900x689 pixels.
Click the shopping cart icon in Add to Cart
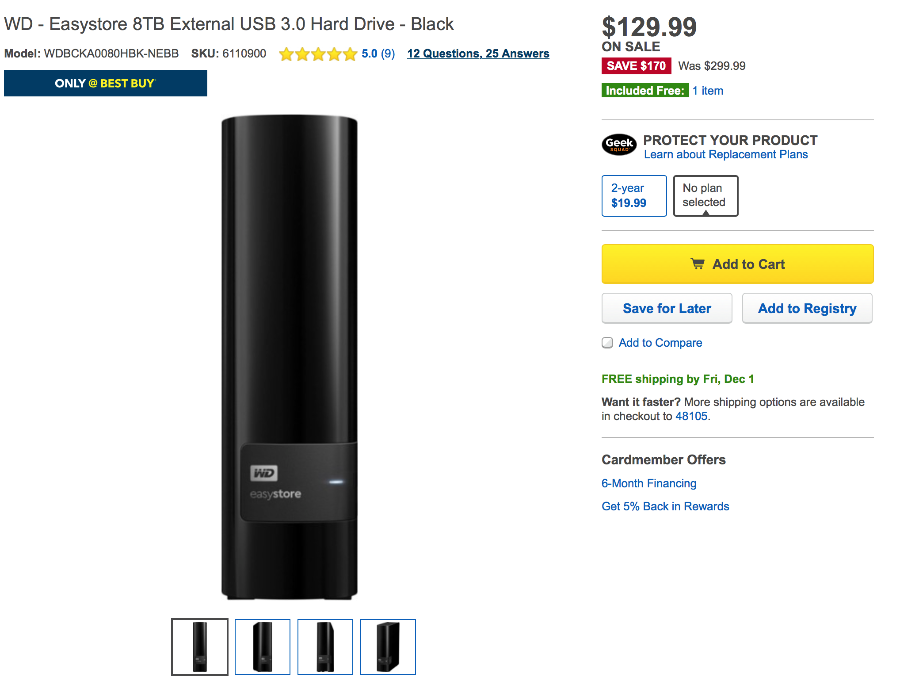click(x=697, y=264)
